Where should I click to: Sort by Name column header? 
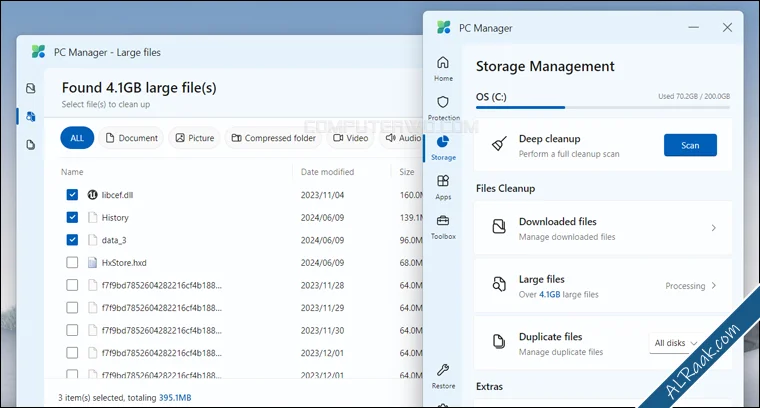(x=72, y=172)
